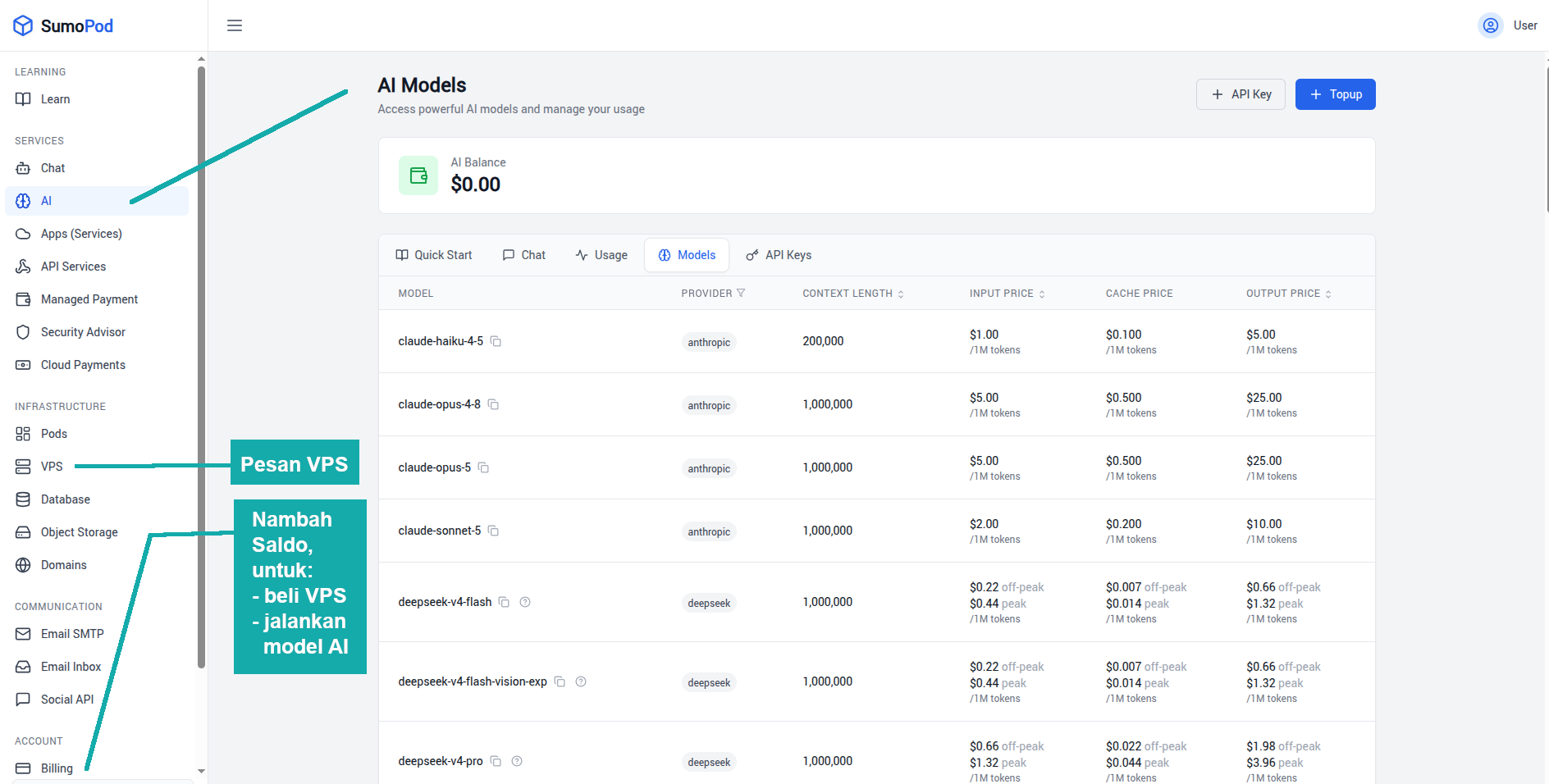Open the User profile avatar

click(1490, 25)
